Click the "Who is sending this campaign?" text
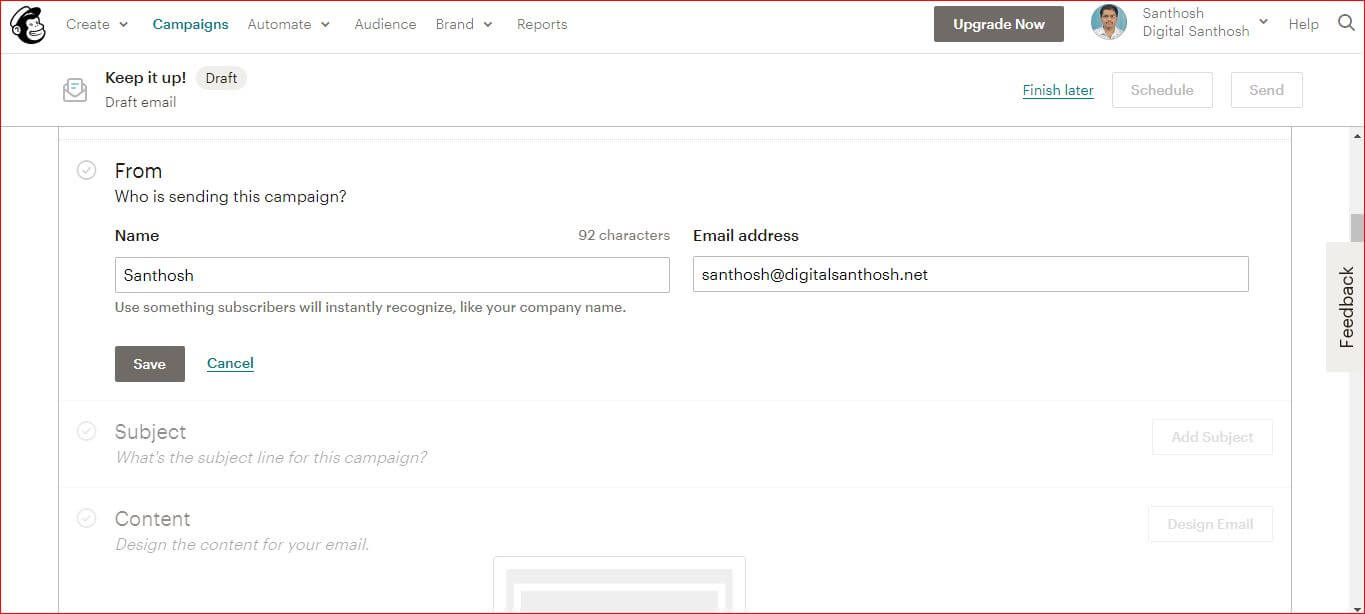 coord(231,196)
